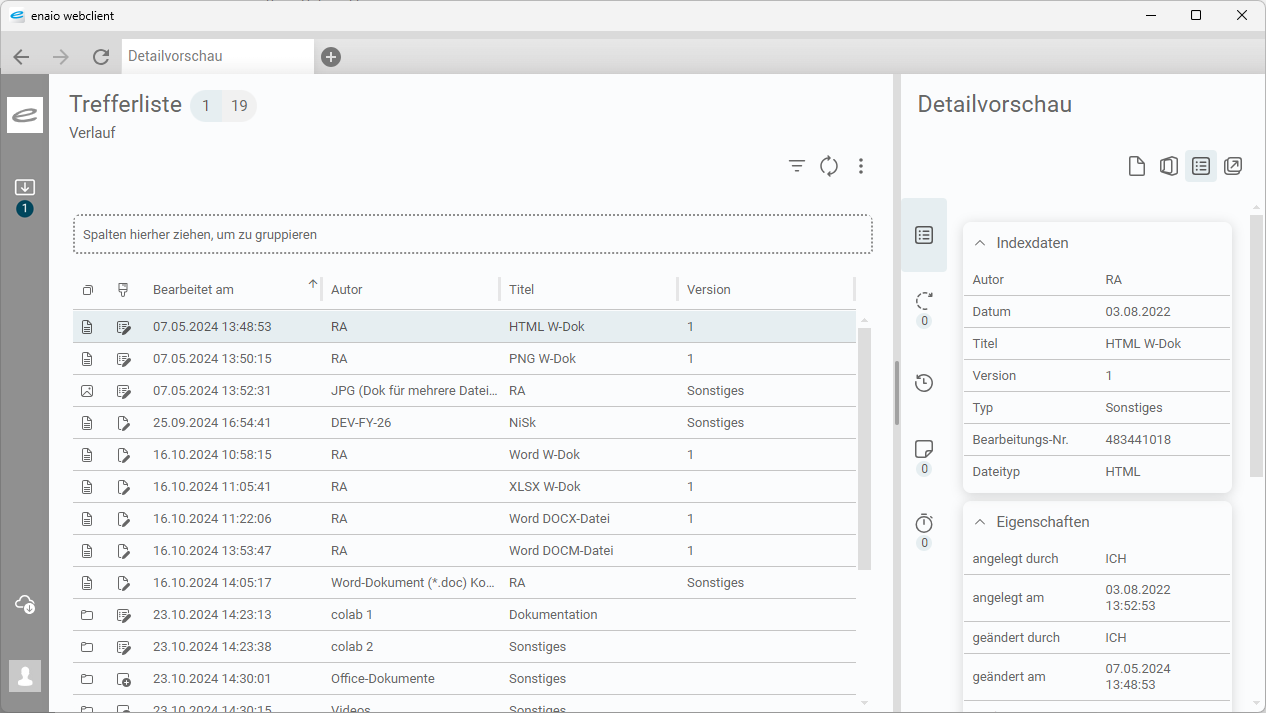The width and height of the screenshot is (1266, 713).
Task: Toggle select-all icon in table header
Action: tap(88, 290)
